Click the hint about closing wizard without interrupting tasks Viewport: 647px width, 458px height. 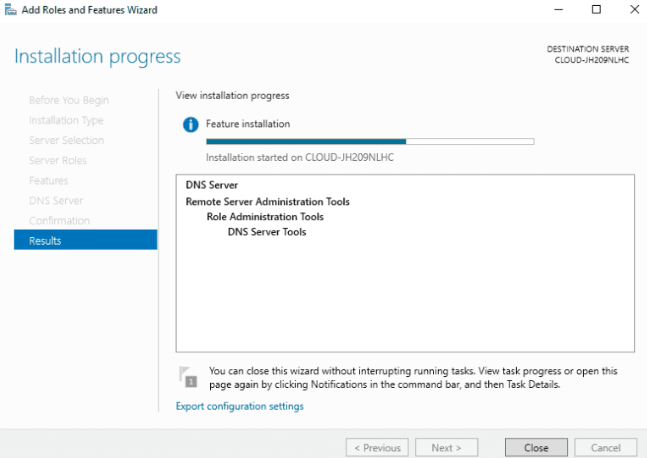pos(413,378)
